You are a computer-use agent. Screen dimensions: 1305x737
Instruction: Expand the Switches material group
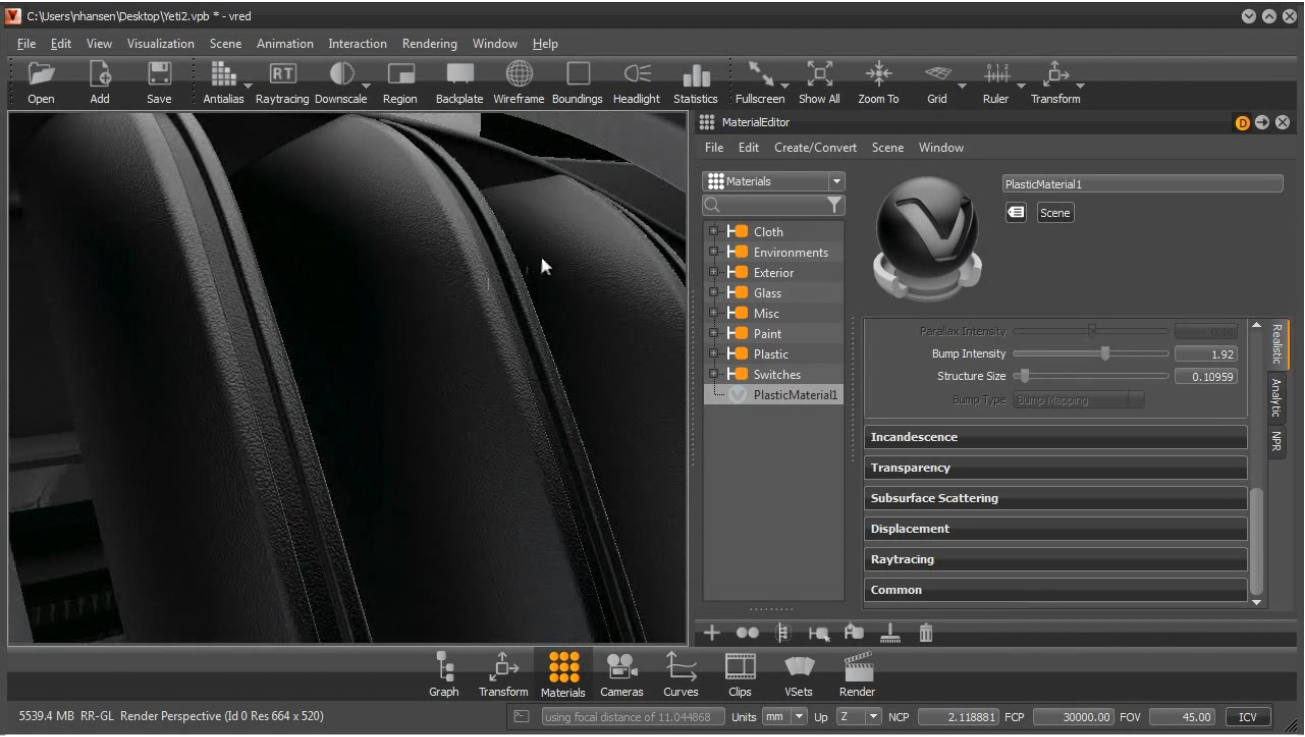[x=714, y=374]
